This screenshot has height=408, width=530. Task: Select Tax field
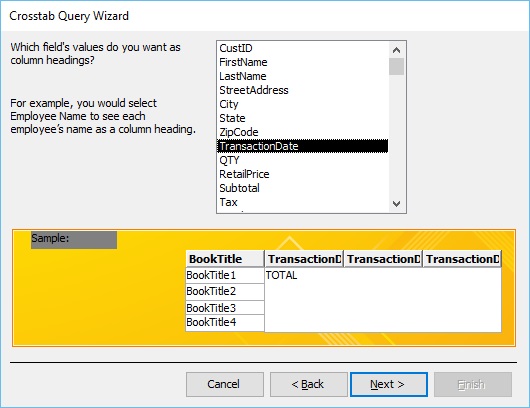coord(303,202)
